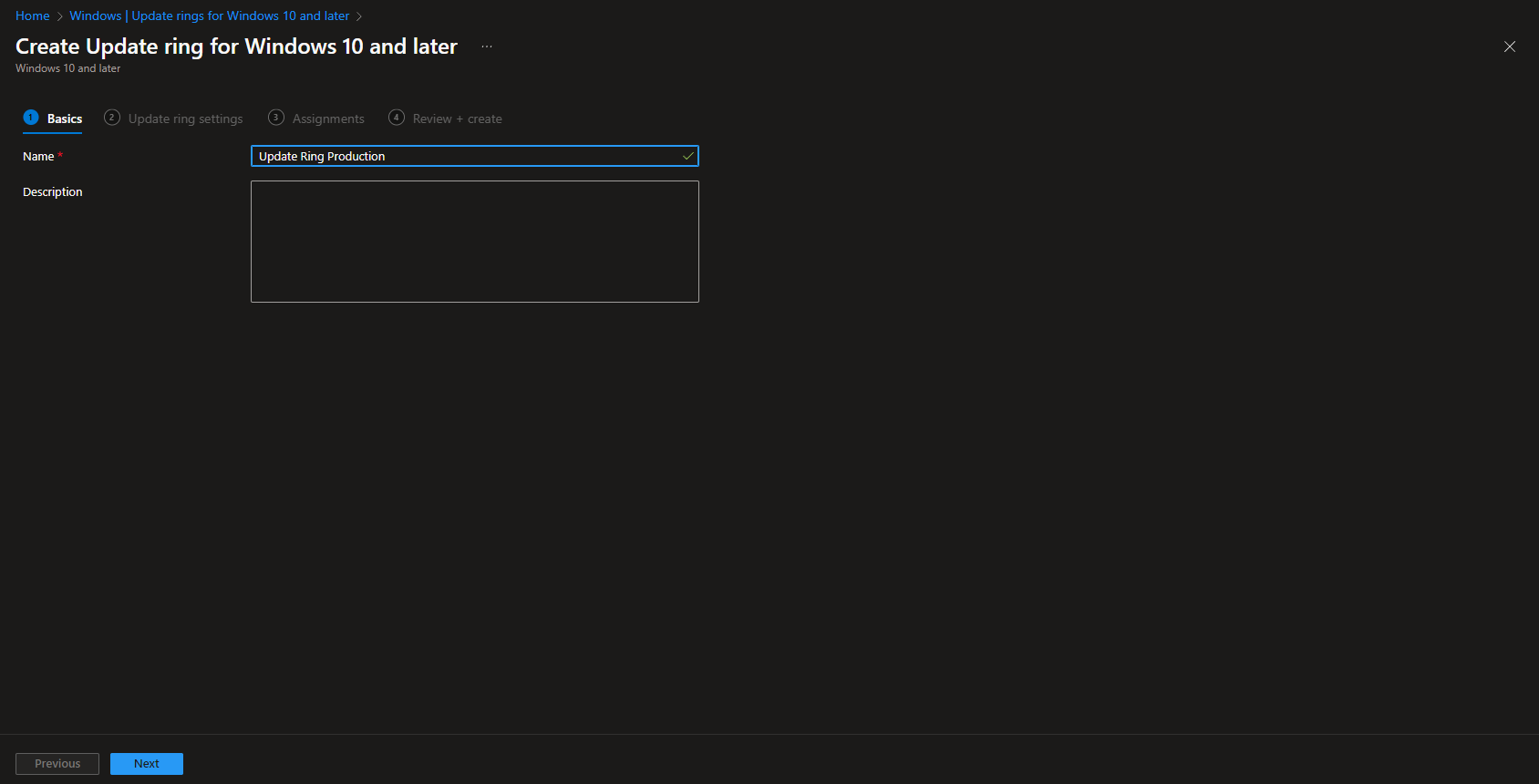Switch to the Assignments tab
The width and height of the screenshot is (1539, 784).
[327, 118]
